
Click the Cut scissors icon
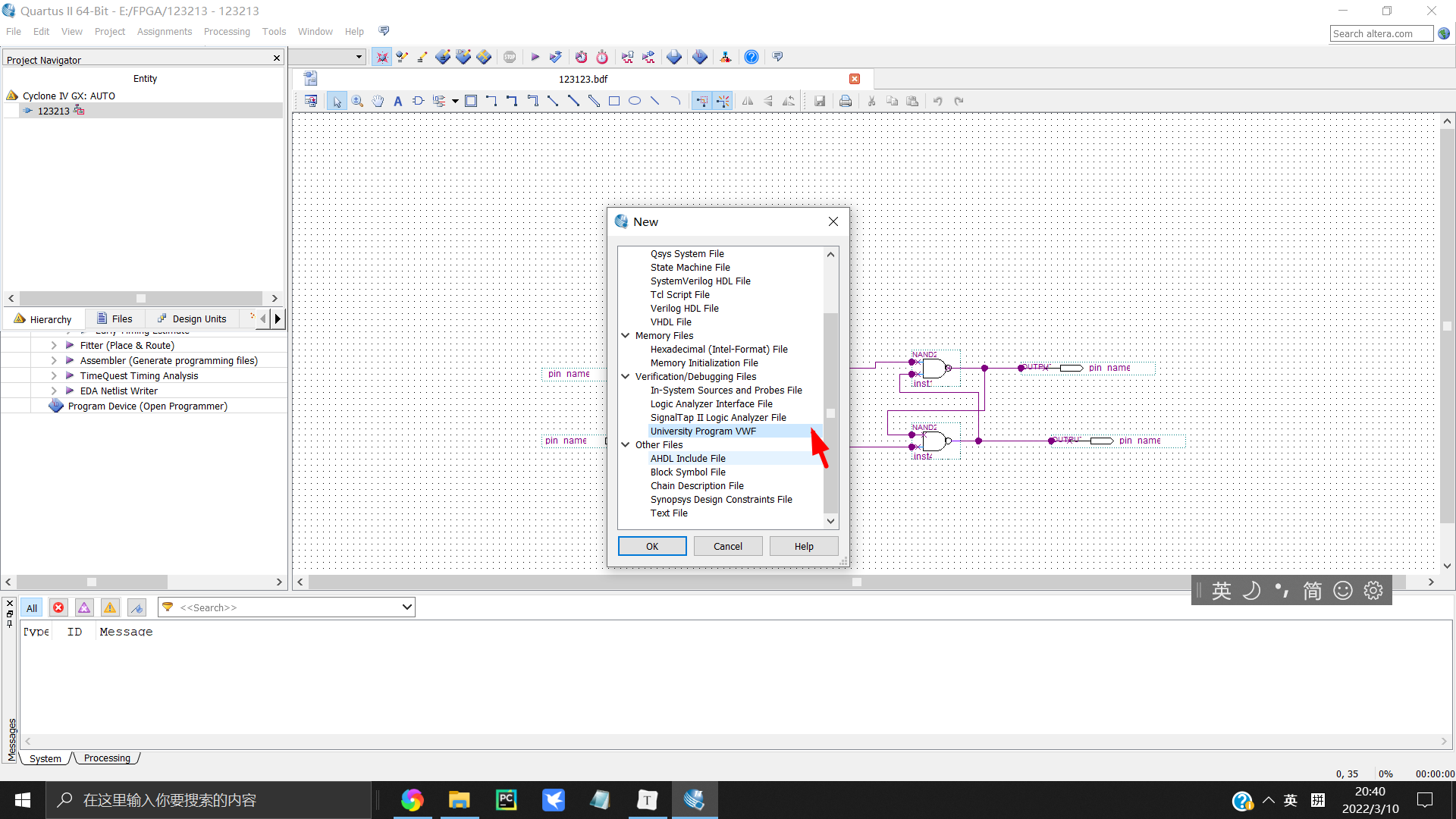(871, 102)
